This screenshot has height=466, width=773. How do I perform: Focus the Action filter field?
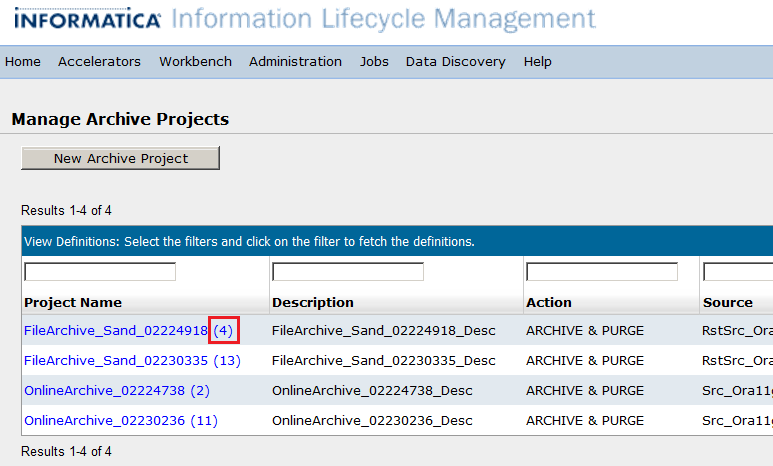(602, 272)
